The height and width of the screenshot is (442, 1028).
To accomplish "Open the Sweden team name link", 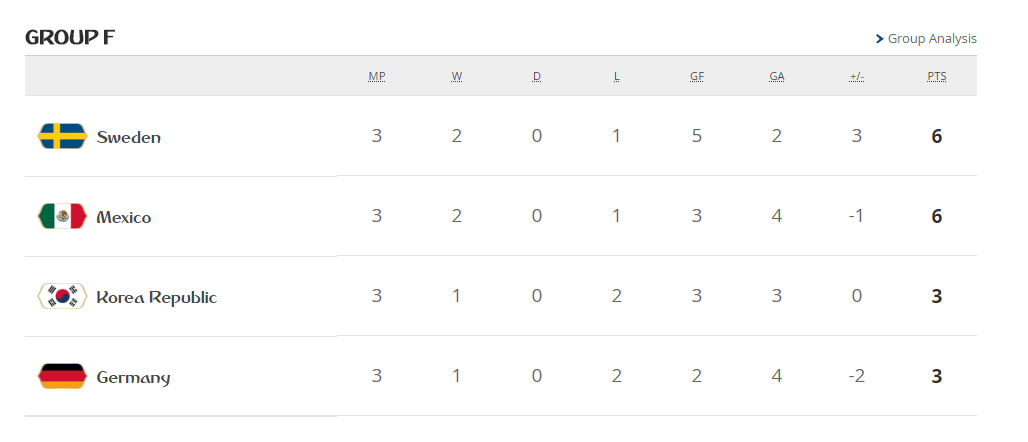I will 128,137.
